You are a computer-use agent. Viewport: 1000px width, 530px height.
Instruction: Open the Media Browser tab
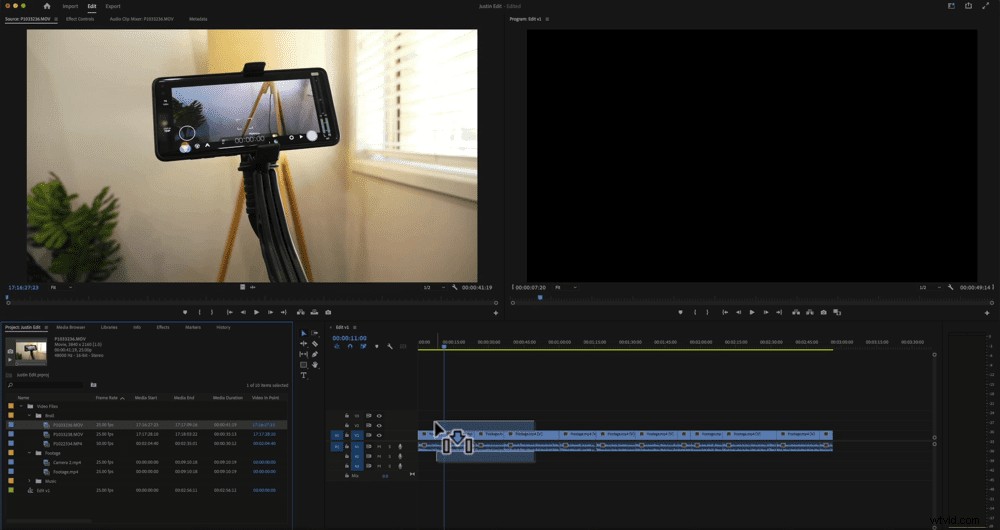pyautogui.click(x=71, y=327)
